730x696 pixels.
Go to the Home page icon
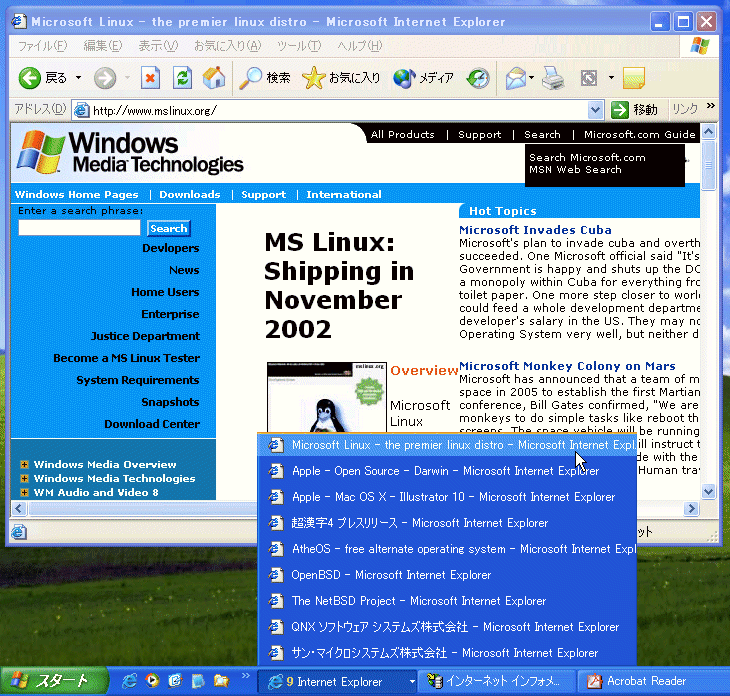click(214, 78)
